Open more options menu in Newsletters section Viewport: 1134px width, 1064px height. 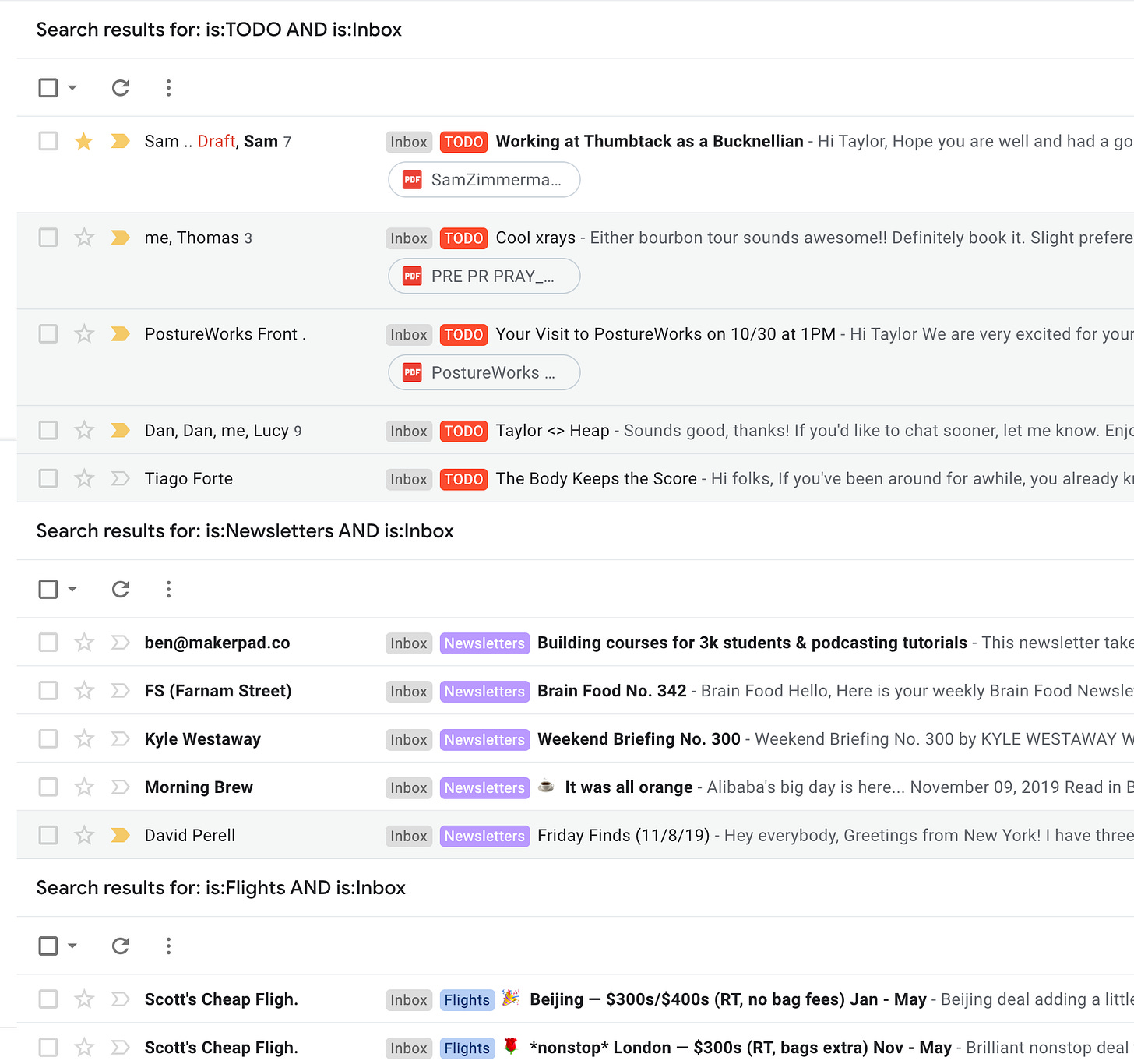168,590
